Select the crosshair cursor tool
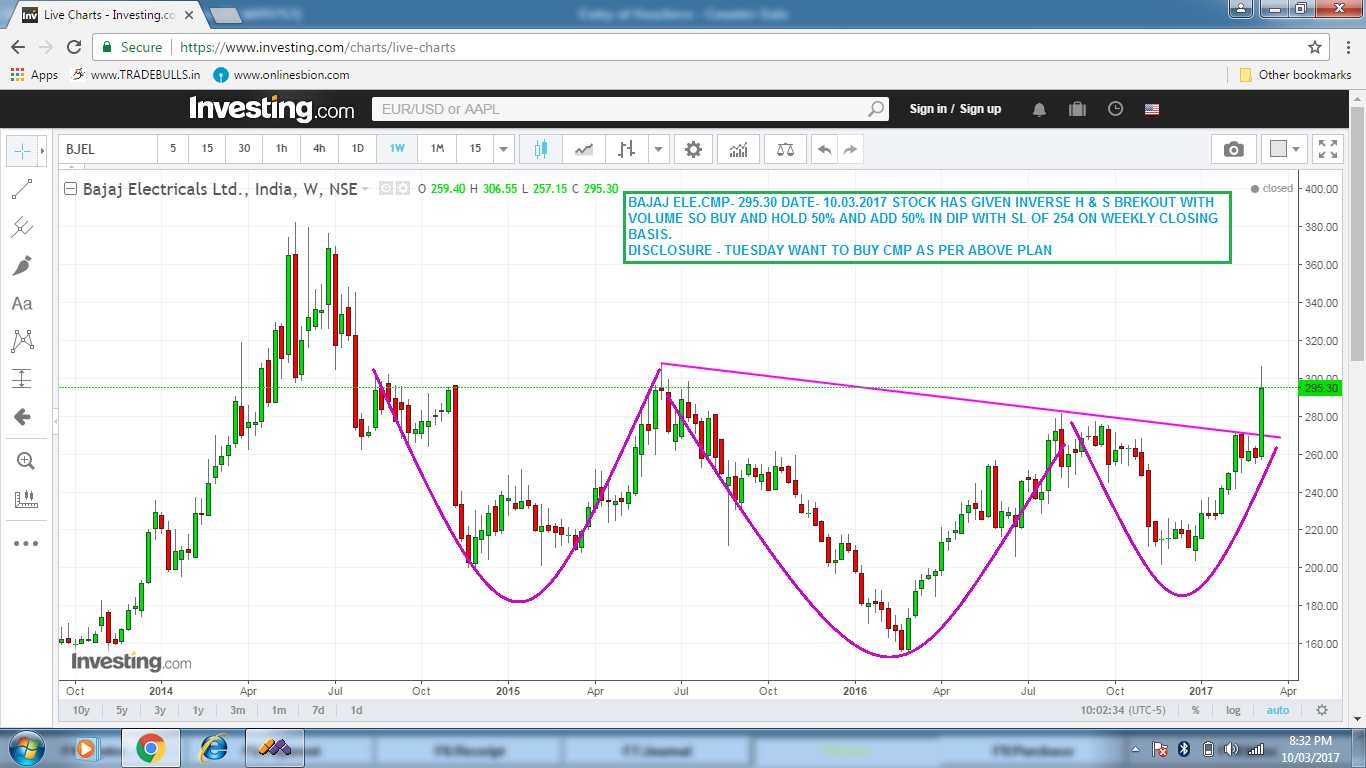This screenshot has height=768, width=1366. click(x=21, y=150)
